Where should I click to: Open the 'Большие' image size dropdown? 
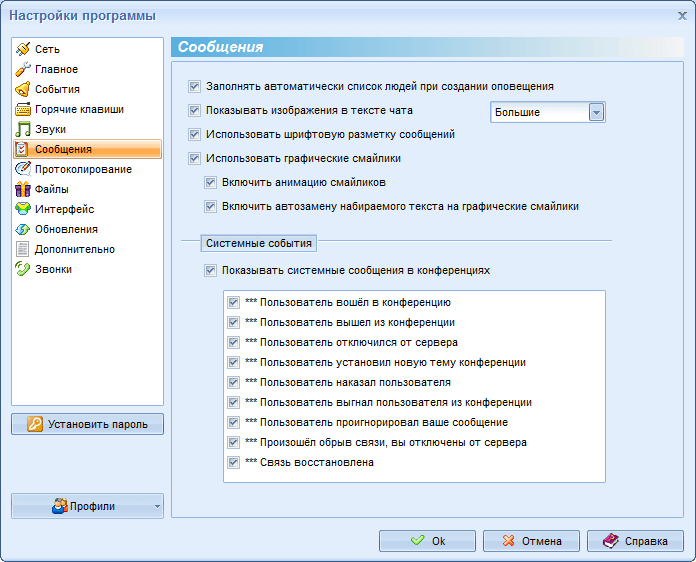(596, 112)
